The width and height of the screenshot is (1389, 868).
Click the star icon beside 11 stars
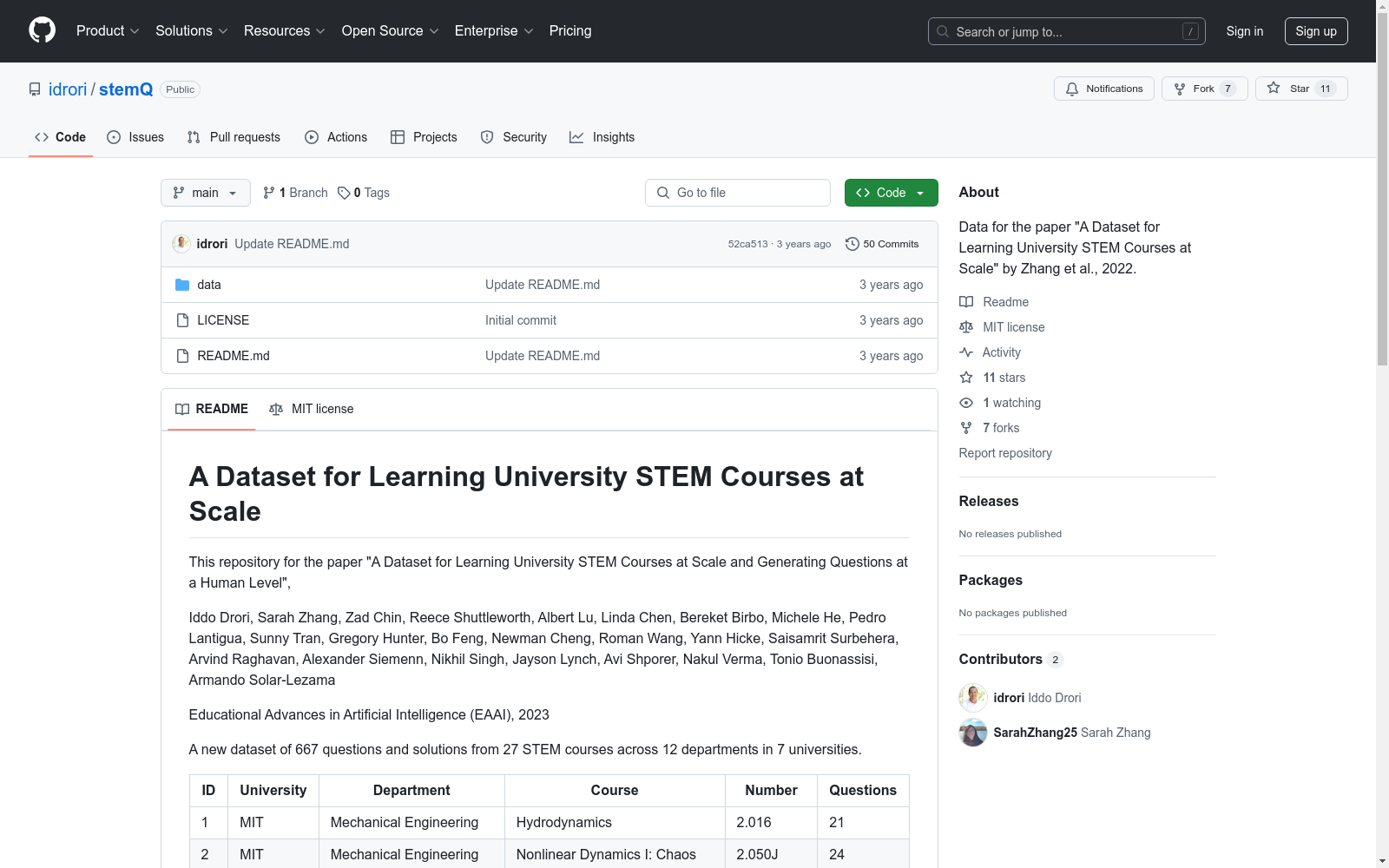pos(966,378)
